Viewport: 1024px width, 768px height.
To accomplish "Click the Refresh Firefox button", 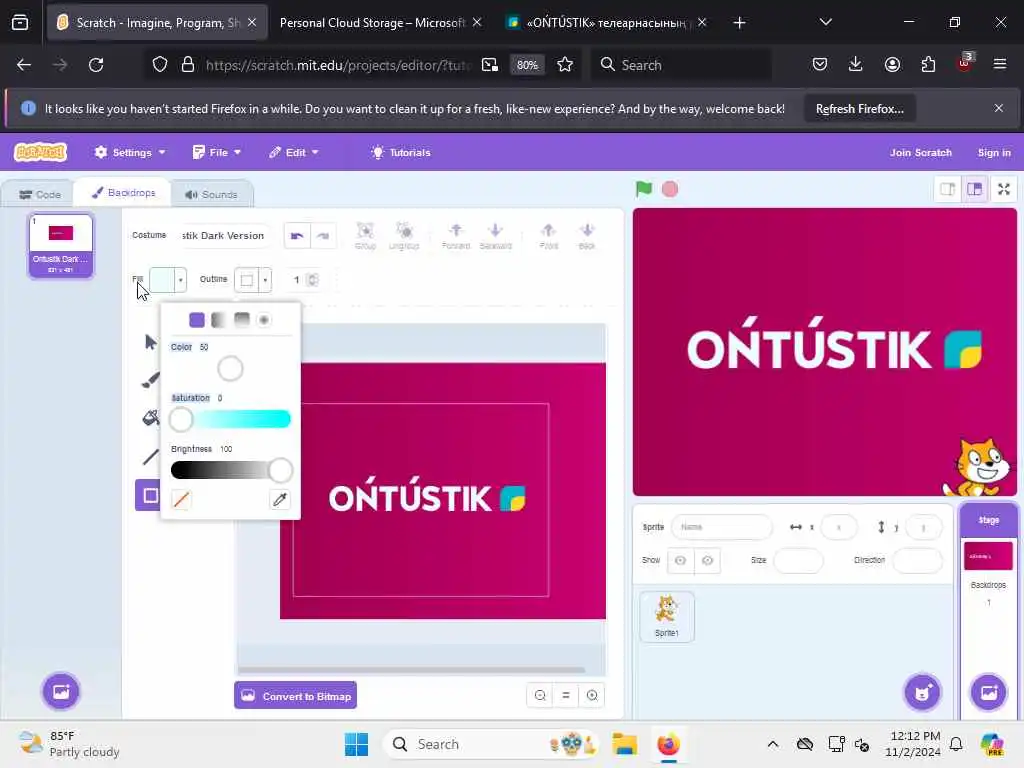I will coord(859,108).
